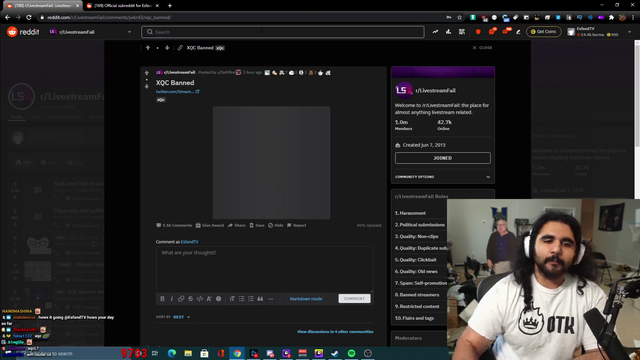Viewport: 640px width, 360px height.
Task: Open the twitter.com/Stream link under the title
Action: click(x=177, y=92)
